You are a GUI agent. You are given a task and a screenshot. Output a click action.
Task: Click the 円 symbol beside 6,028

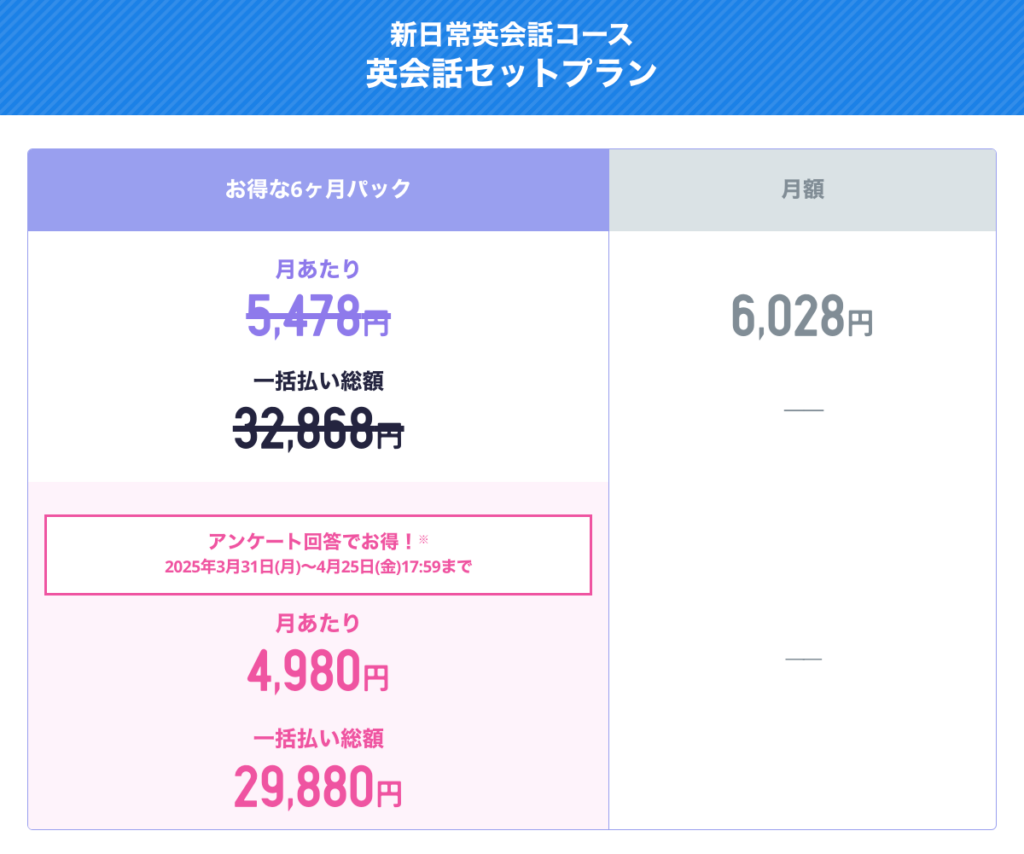860,323
